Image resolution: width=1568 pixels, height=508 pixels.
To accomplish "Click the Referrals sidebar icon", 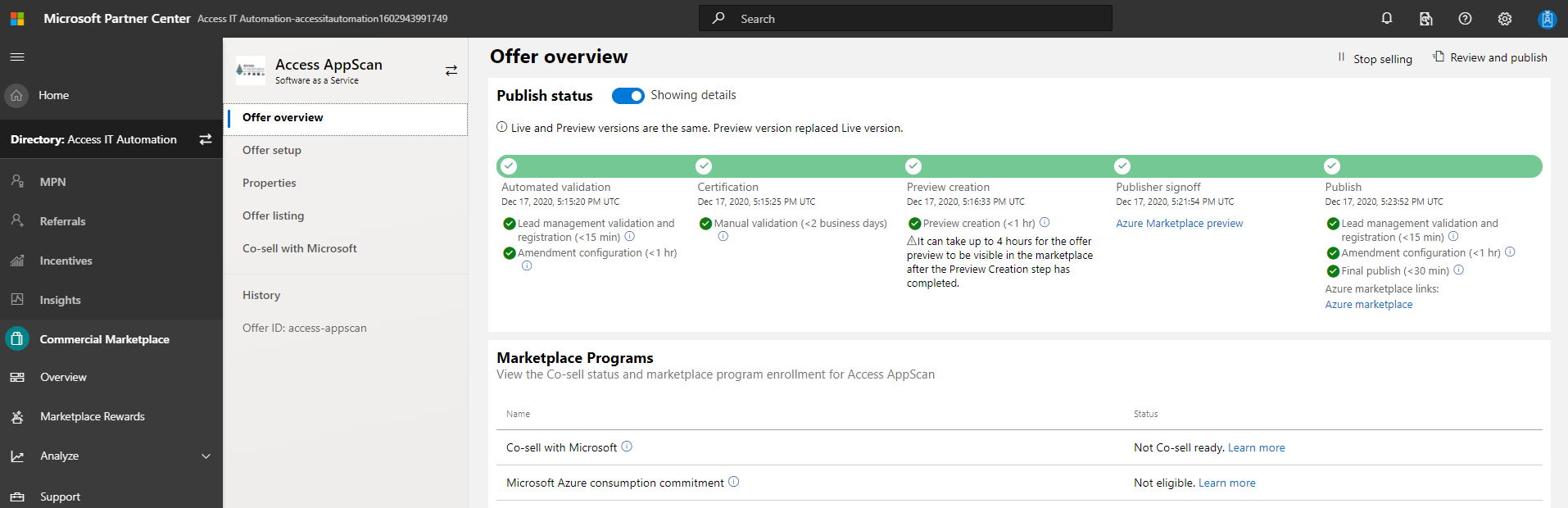I will (x=17, y=220).
